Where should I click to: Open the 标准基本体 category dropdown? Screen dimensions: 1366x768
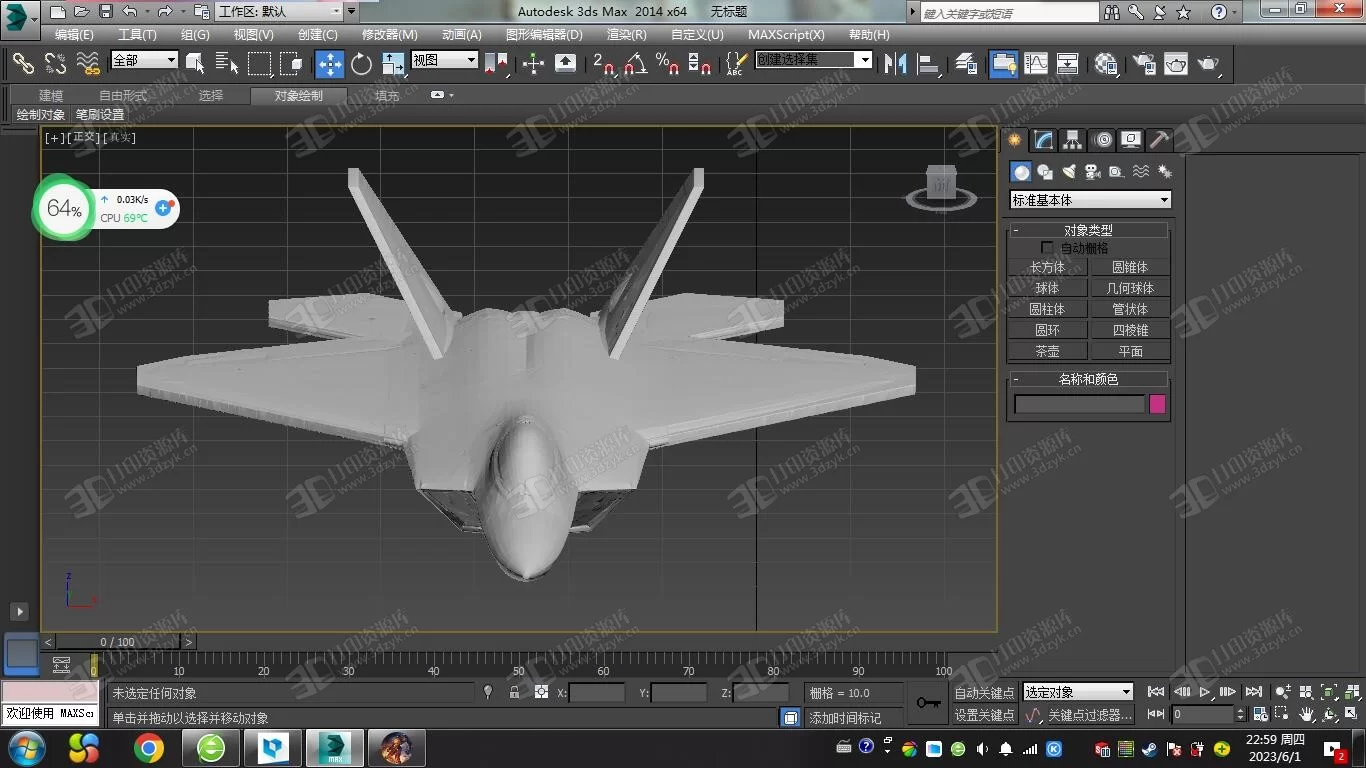(1090, 200)
